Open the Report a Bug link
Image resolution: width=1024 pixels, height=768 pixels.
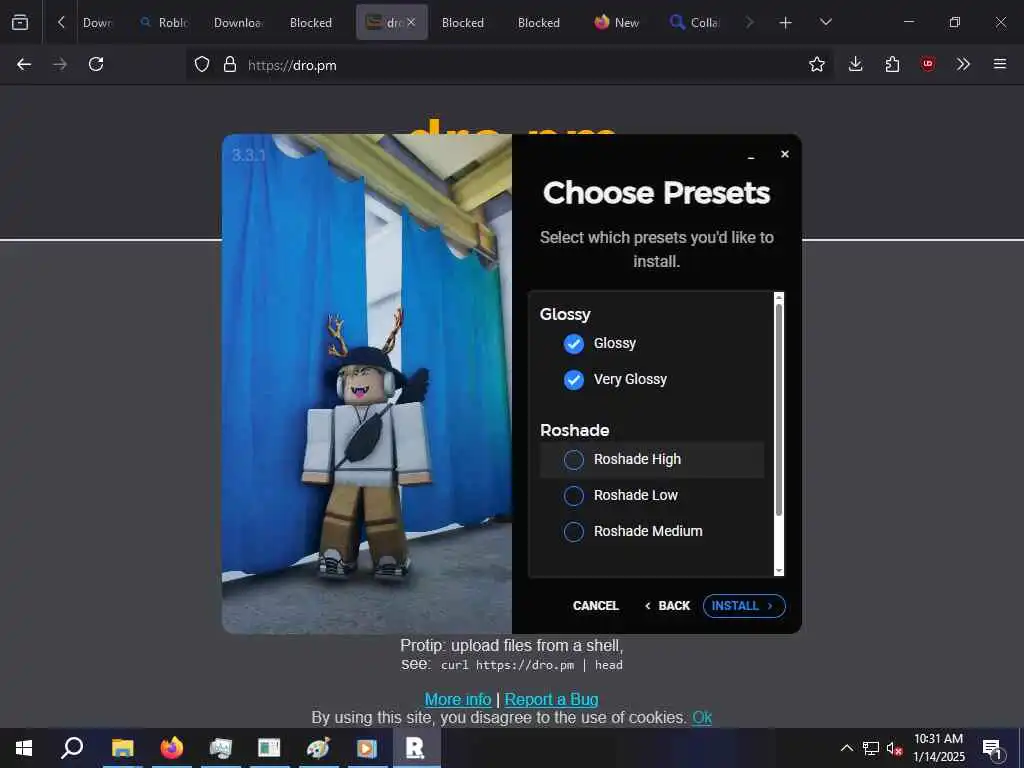click(551, 699)
